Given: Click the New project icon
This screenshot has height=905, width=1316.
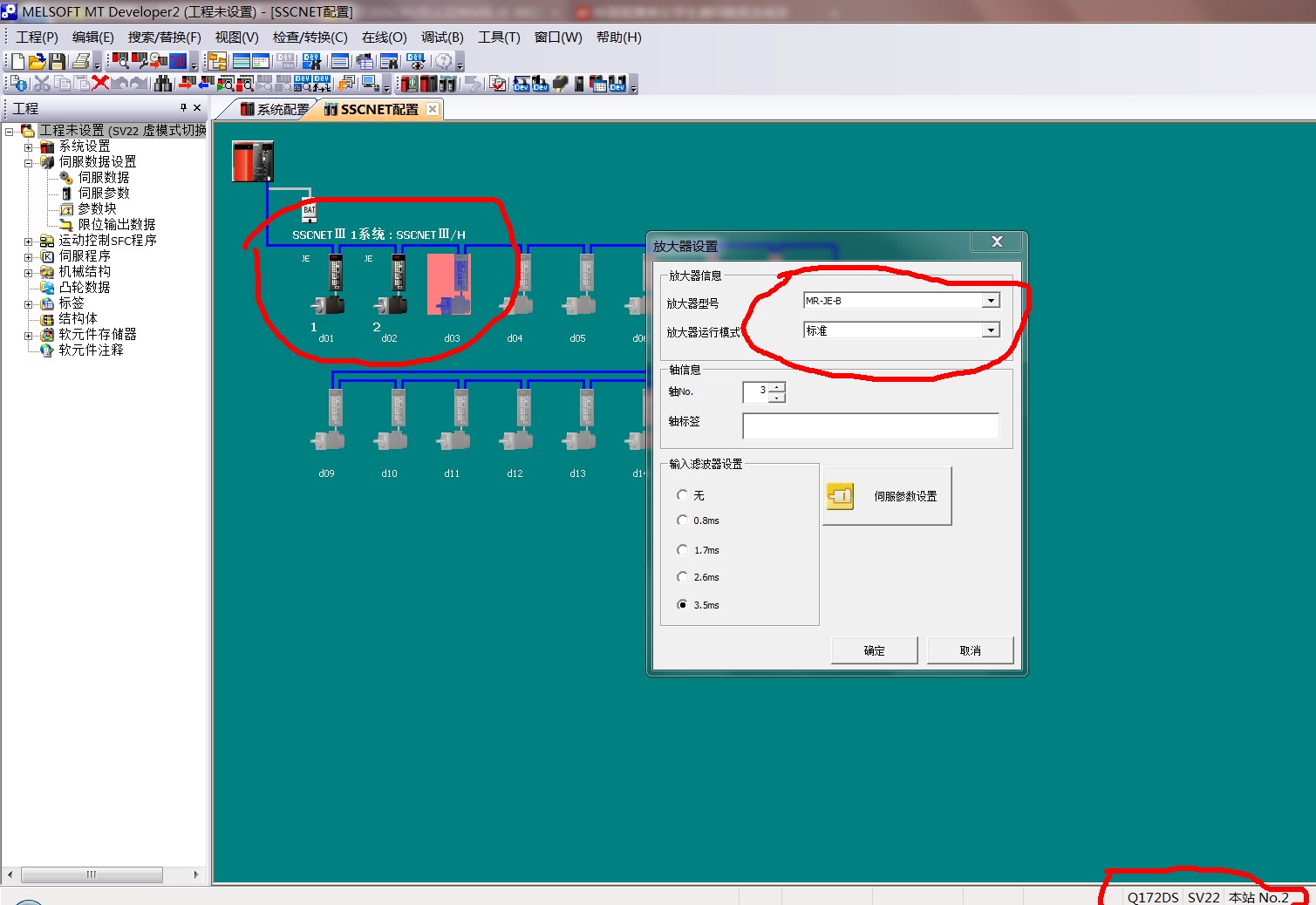Looking at the screenshot, I should click(x=17, y=61).
